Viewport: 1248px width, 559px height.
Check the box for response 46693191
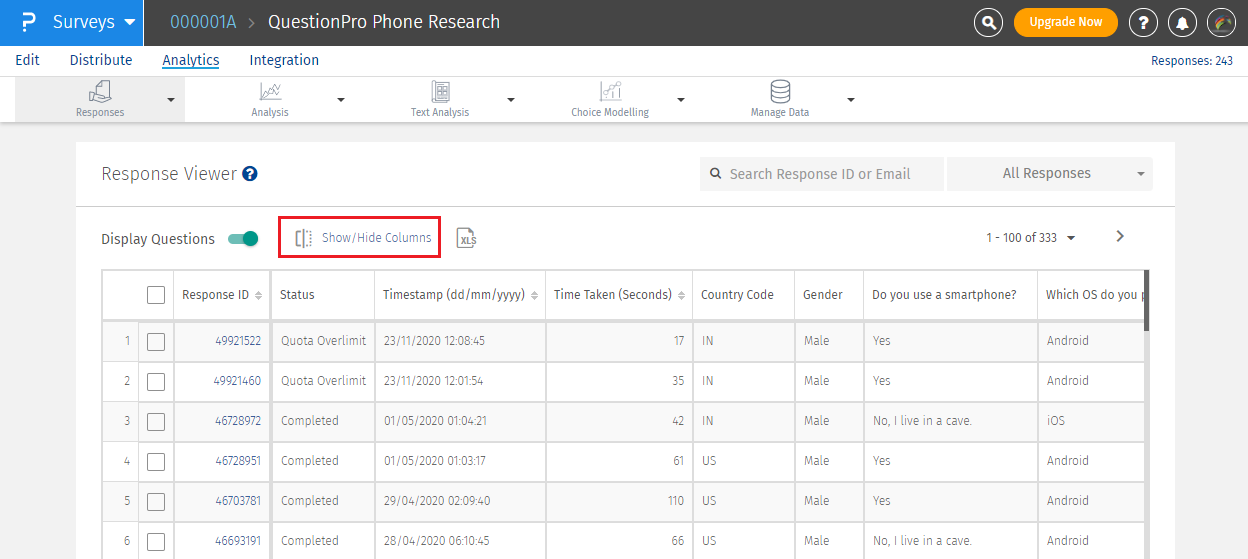pyautogui.click(x=155, y=541)
